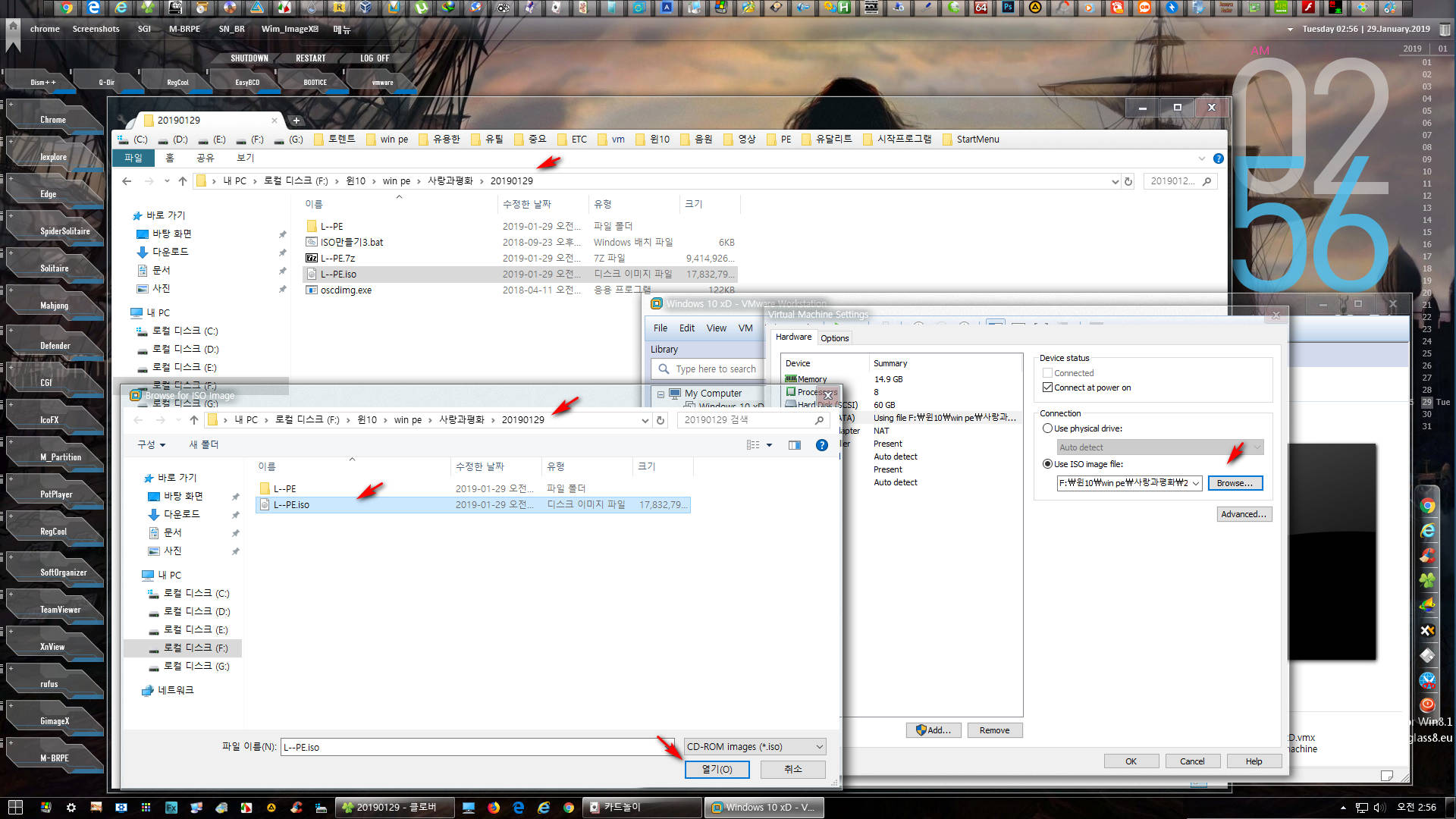1456x819 pixels.
Task: Click refresh icon in browse dialog address bar
Action: point(661,420)
